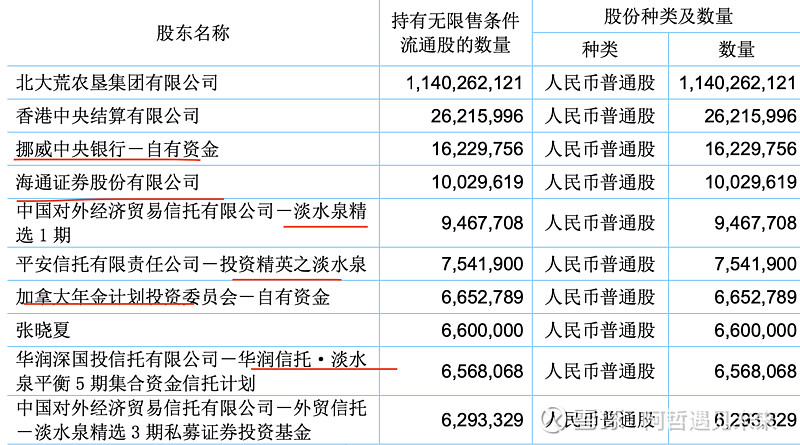Viewport: 800px width, 445px height.
Task: Click 人民币普通股 in the 加拿大年金计划 row
Action: click(x=600, y=297)
